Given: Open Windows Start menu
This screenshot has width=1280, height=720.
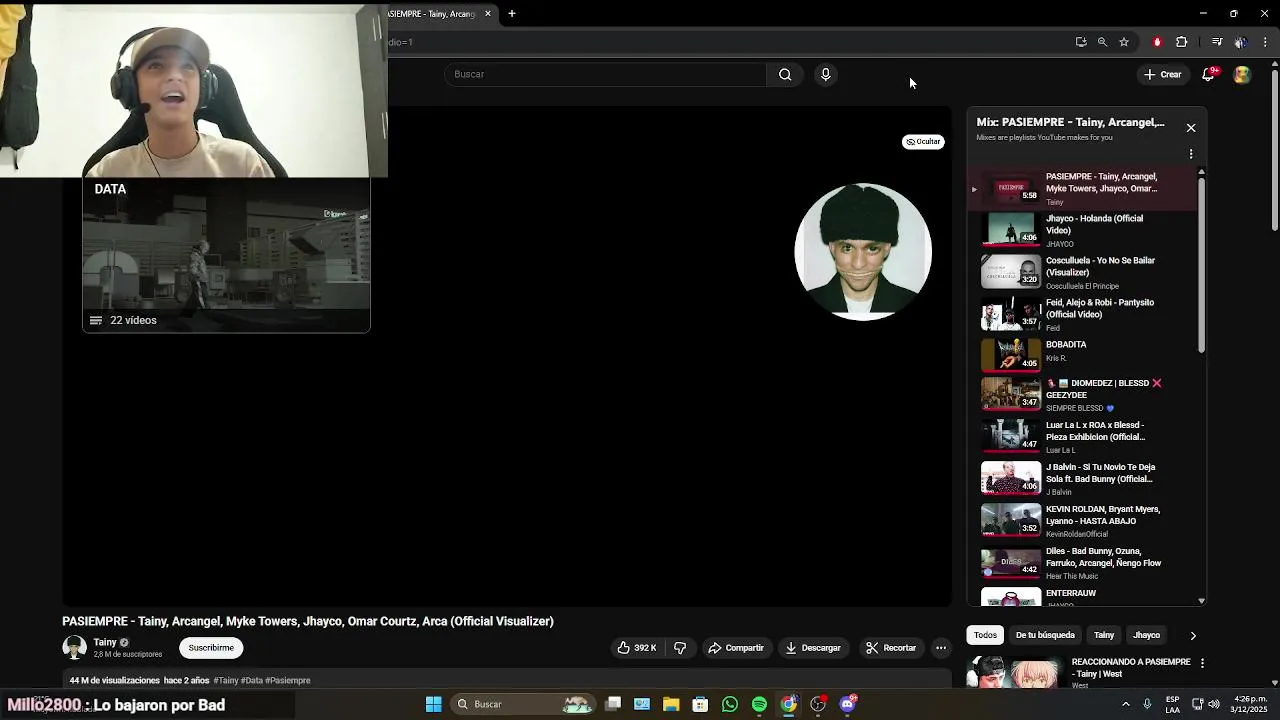Looking at the screenshot, I should (x=434, y=704).
